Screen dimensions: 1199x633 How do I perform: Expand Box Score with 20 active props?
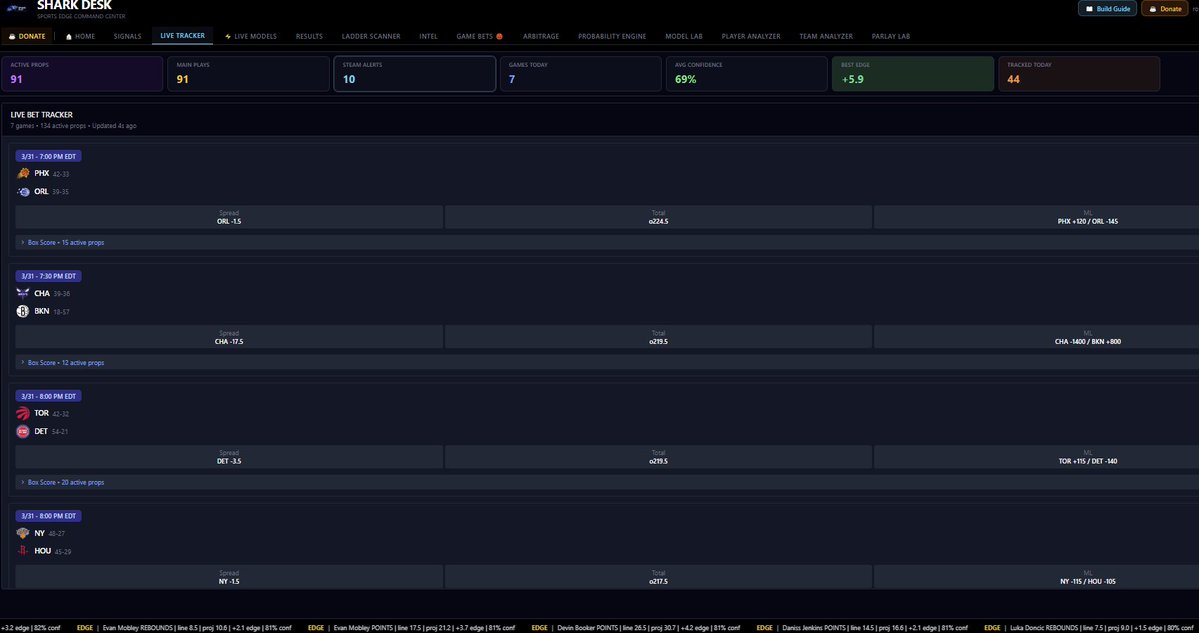point(65,481)
